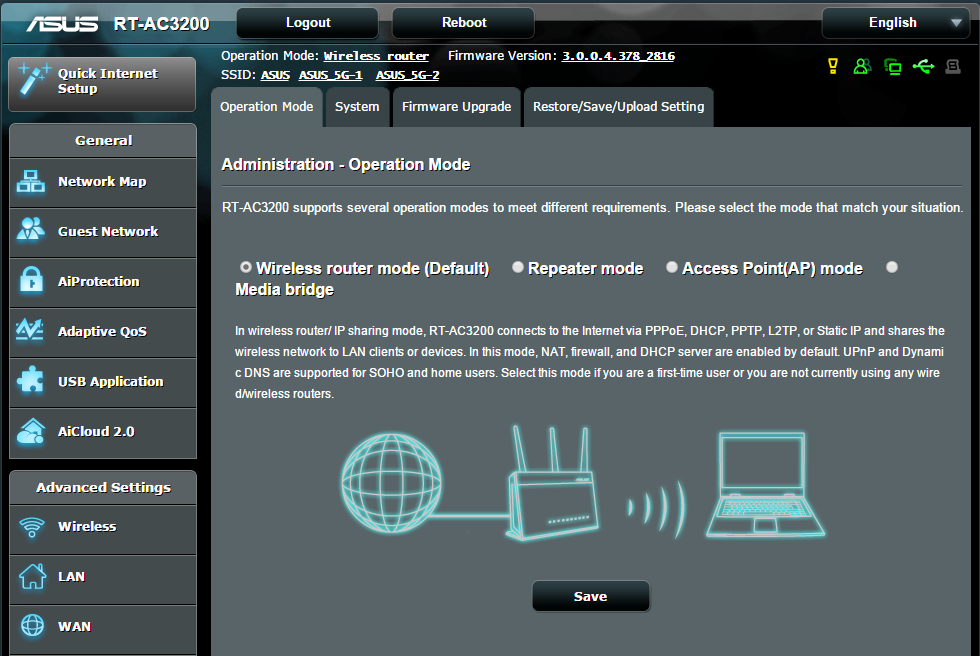980x656 pixels.
Task: Open Restore/Save/Upload Setting tab
Action: tap(619, 107)
